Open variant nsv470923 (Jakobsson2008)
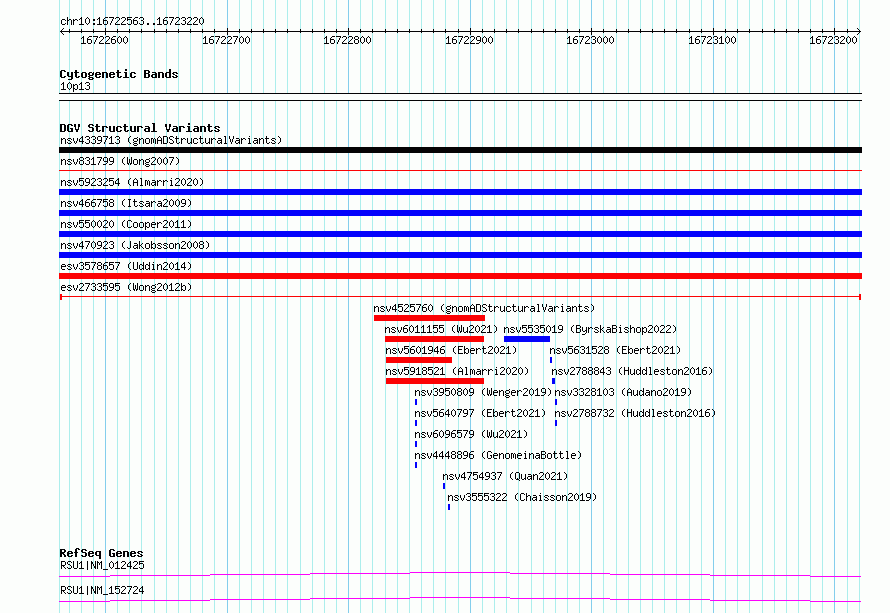This screenshot has height=613, width=890. pos(135,245)
